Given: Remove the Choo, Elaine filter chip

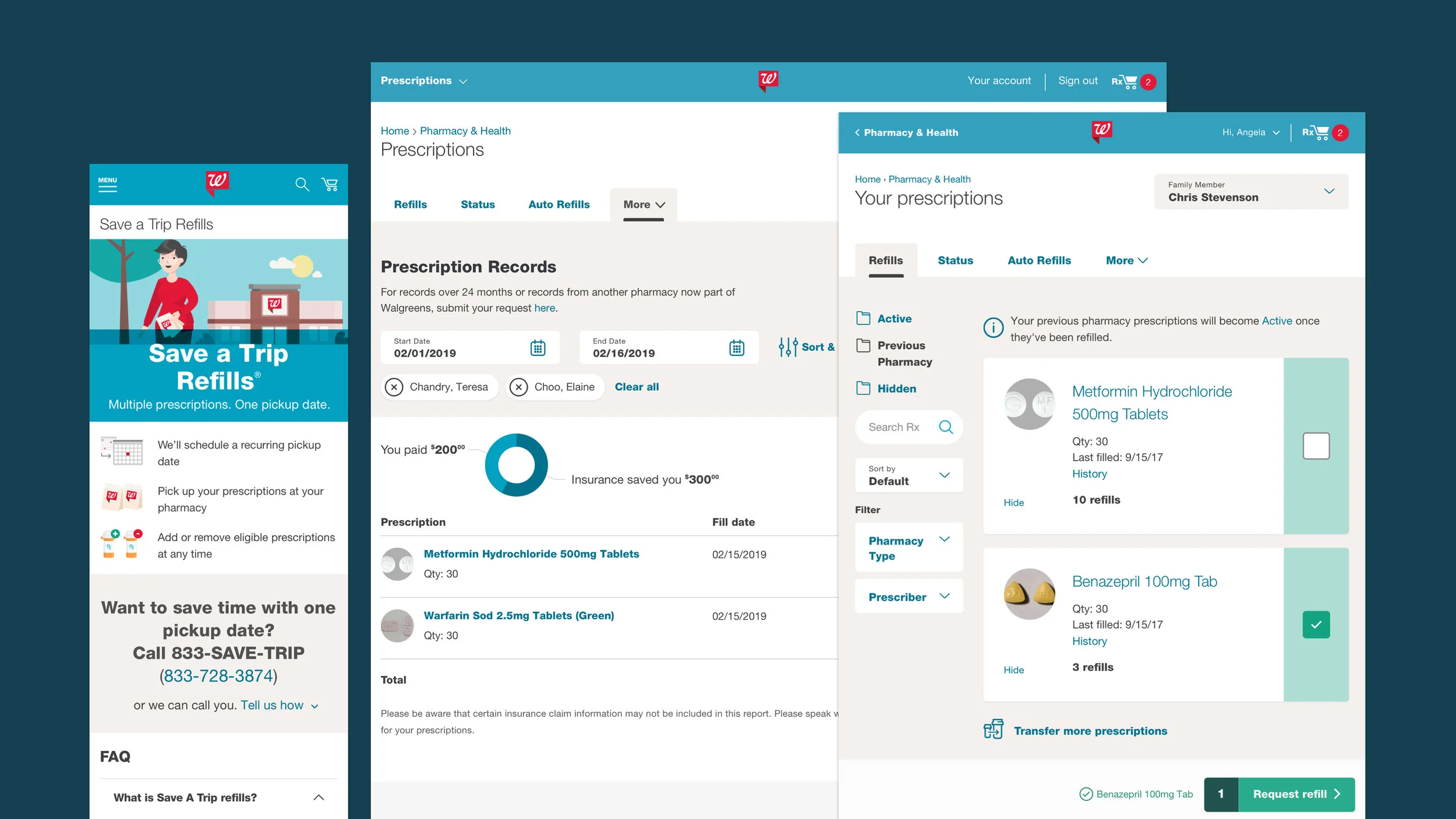Looking at the screenshot, I should coord(518,387).
